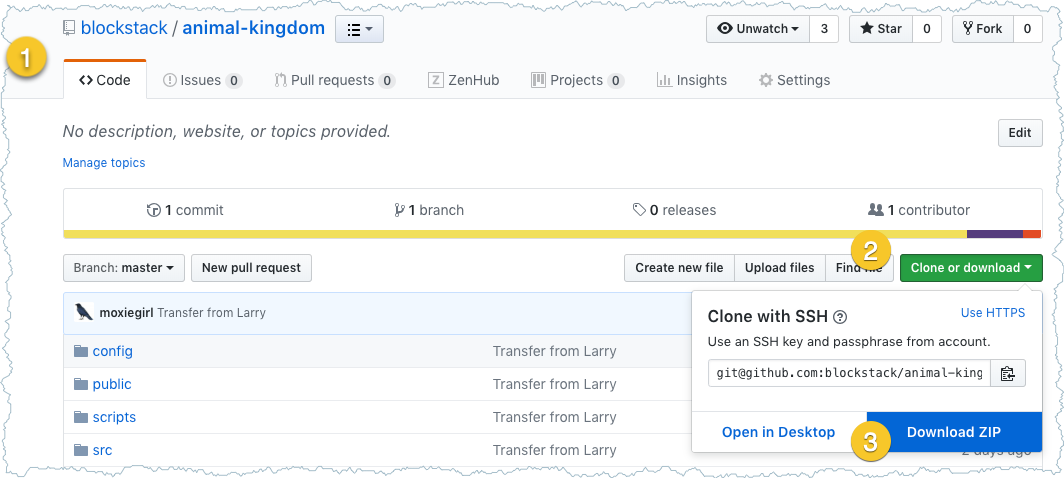This screenshot has width=1064, height=478.
Task: Expand the Branch: master selector
Action: 123,268
